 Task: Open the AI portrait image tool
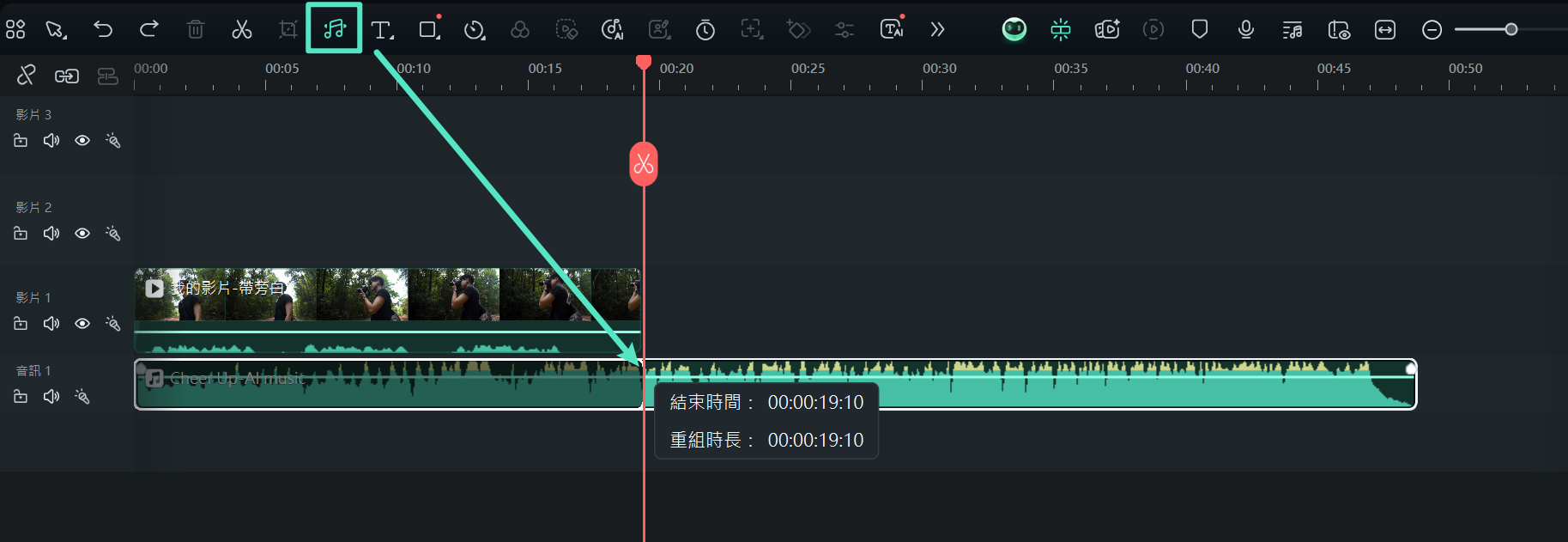(659, 30)
